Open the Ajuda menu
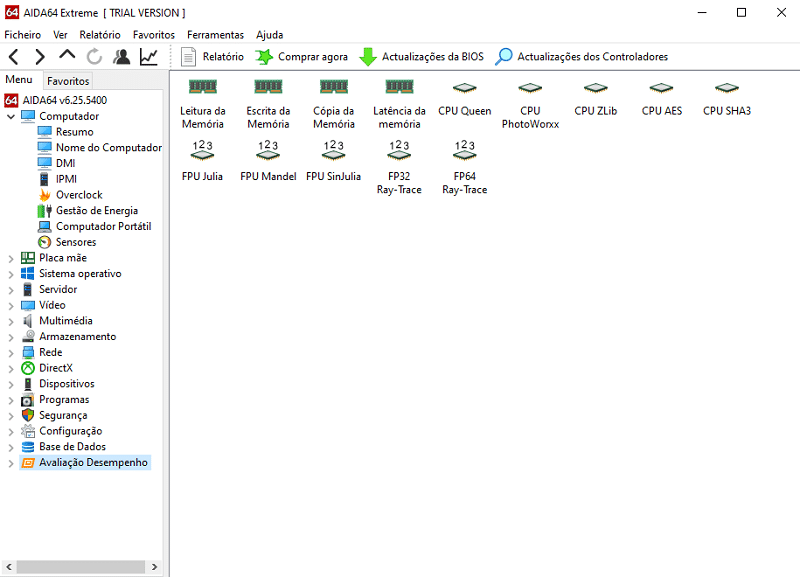Image resolution: width=800 pixels, height=577 pixels. [x=269, y=35]
